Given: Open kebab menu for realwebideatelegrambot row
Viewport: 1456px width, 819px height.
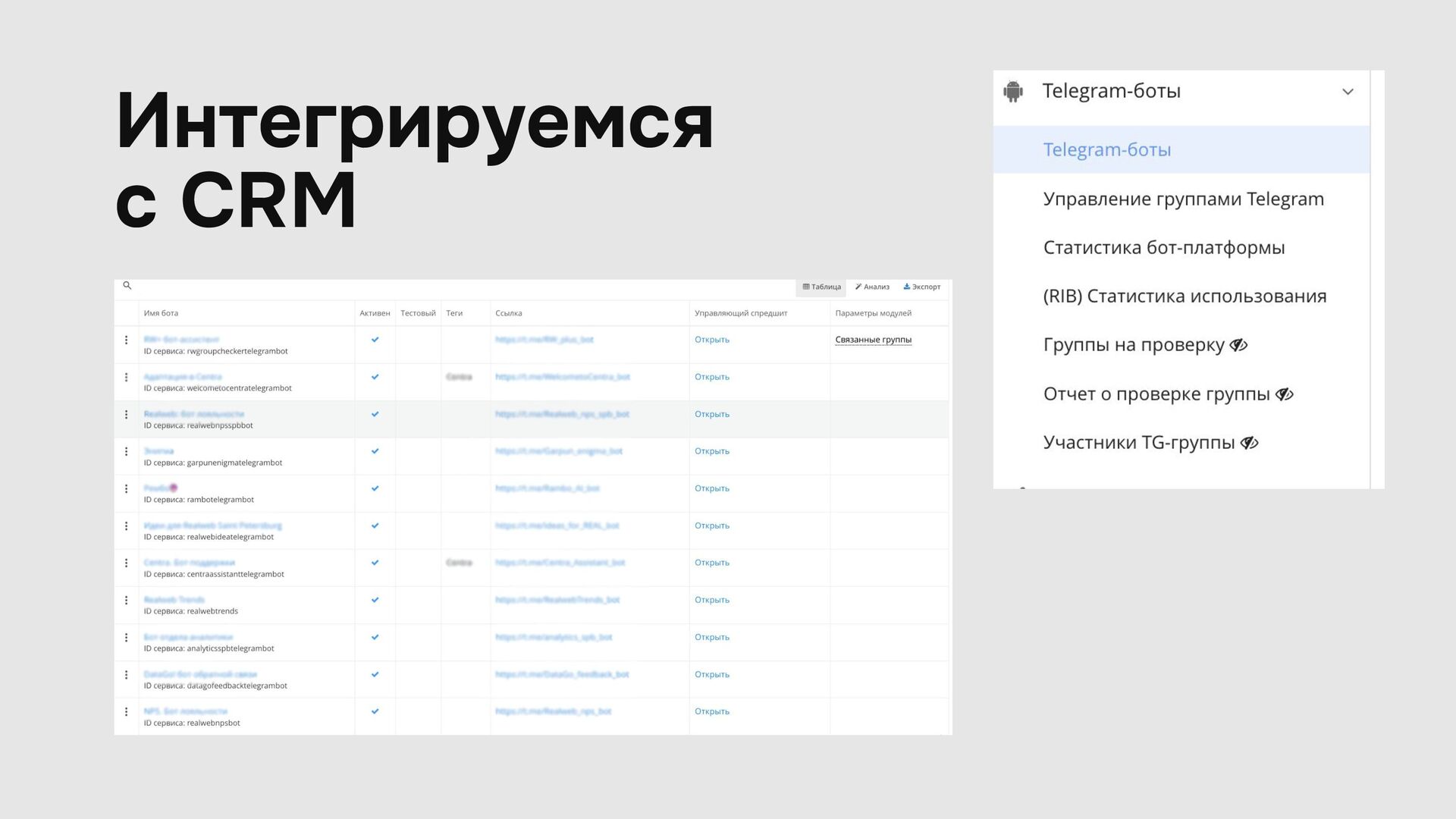Looking at the screenshot, I should tap(126, 526).
